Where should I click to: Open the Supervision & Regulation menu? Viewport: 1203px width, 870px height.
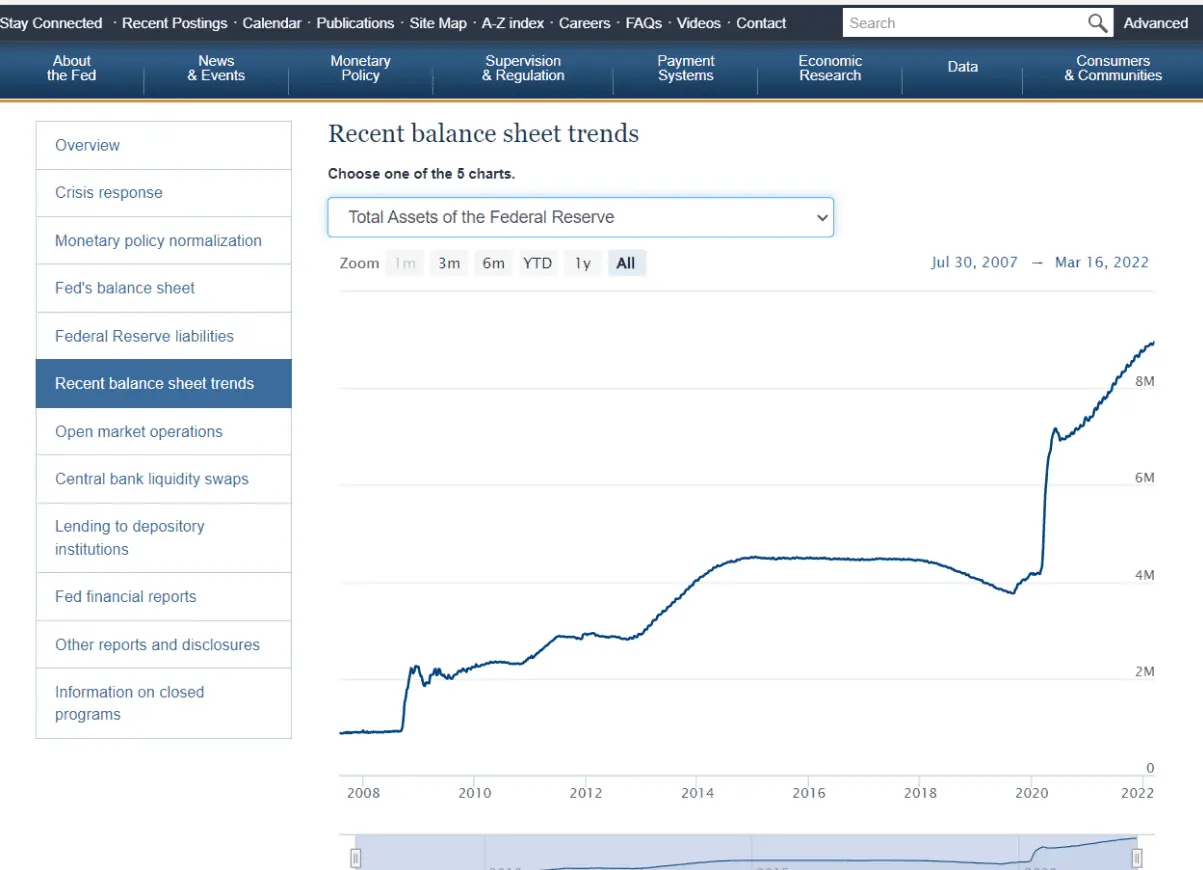click(523, 68)
